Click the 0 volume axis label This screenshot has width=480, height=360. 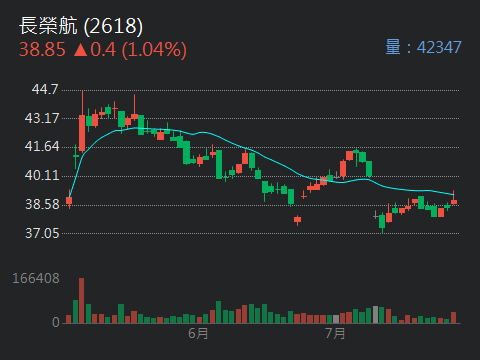coord(56,322)
